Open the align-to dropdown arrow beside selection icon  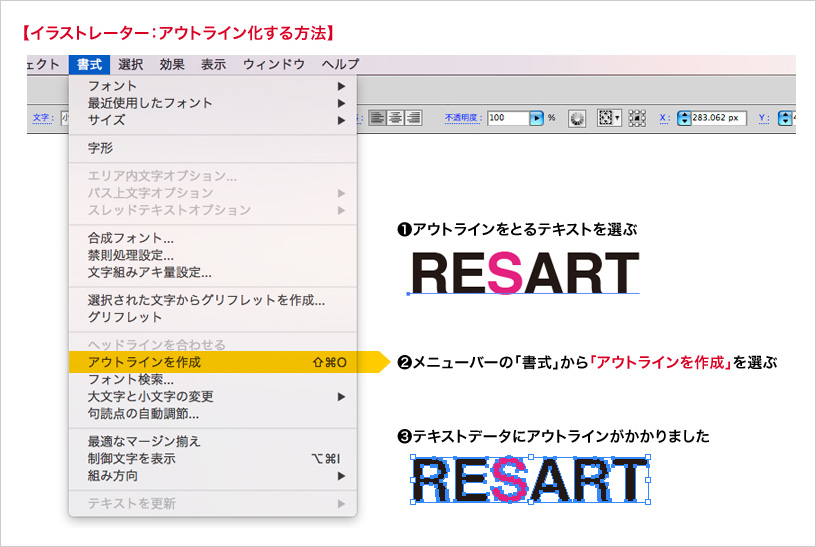pyautogui.click(x=618, y=118)
